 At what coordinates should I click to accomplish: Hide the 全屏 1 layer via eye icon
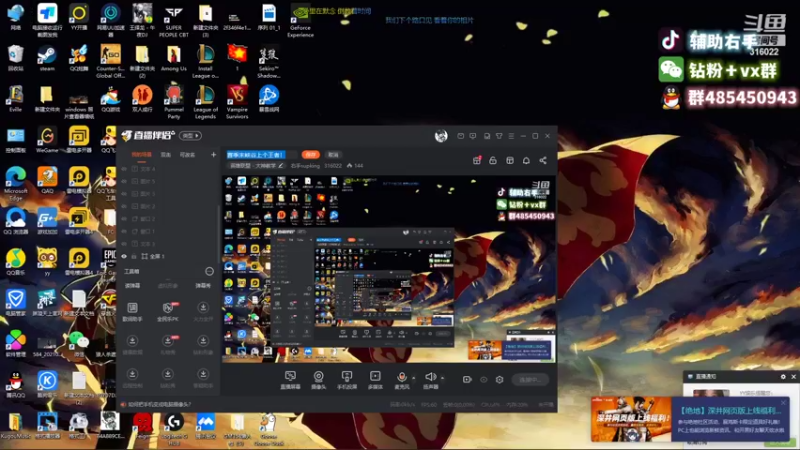coord(124,256)
